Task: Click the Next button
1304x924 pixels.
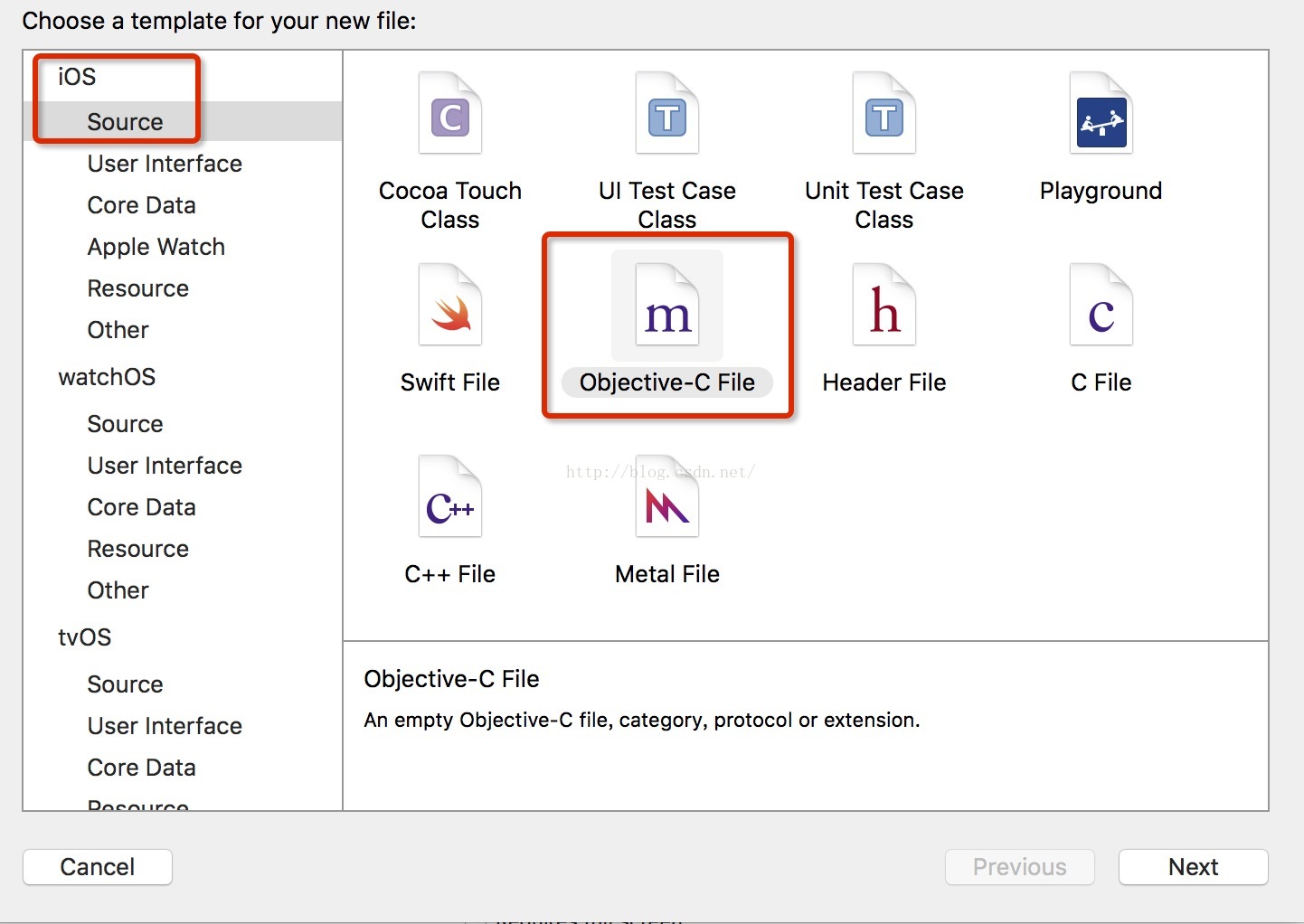Action: tap(1194, 867)
